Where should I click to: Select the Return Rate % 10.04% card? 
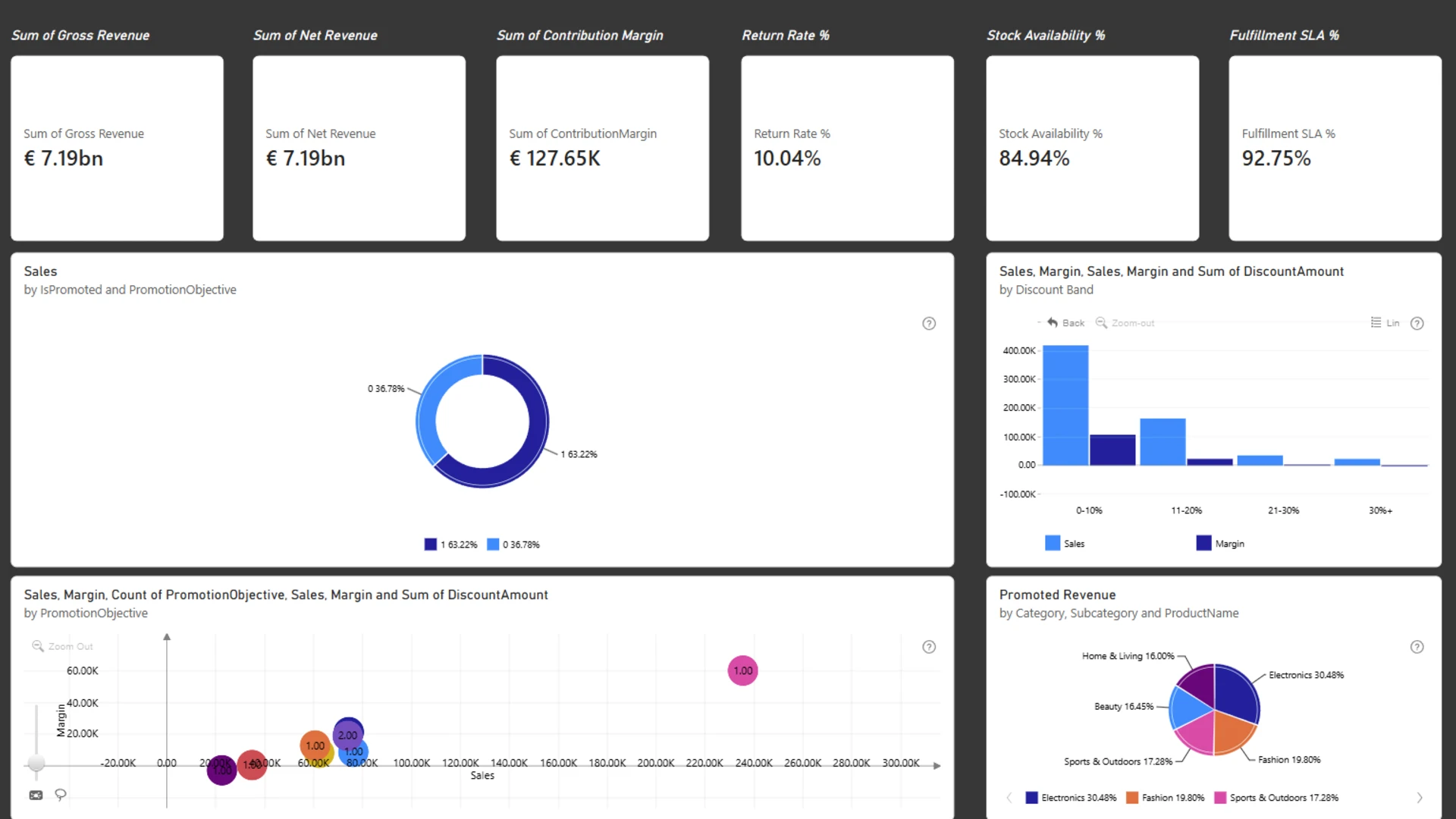[847, 148]
